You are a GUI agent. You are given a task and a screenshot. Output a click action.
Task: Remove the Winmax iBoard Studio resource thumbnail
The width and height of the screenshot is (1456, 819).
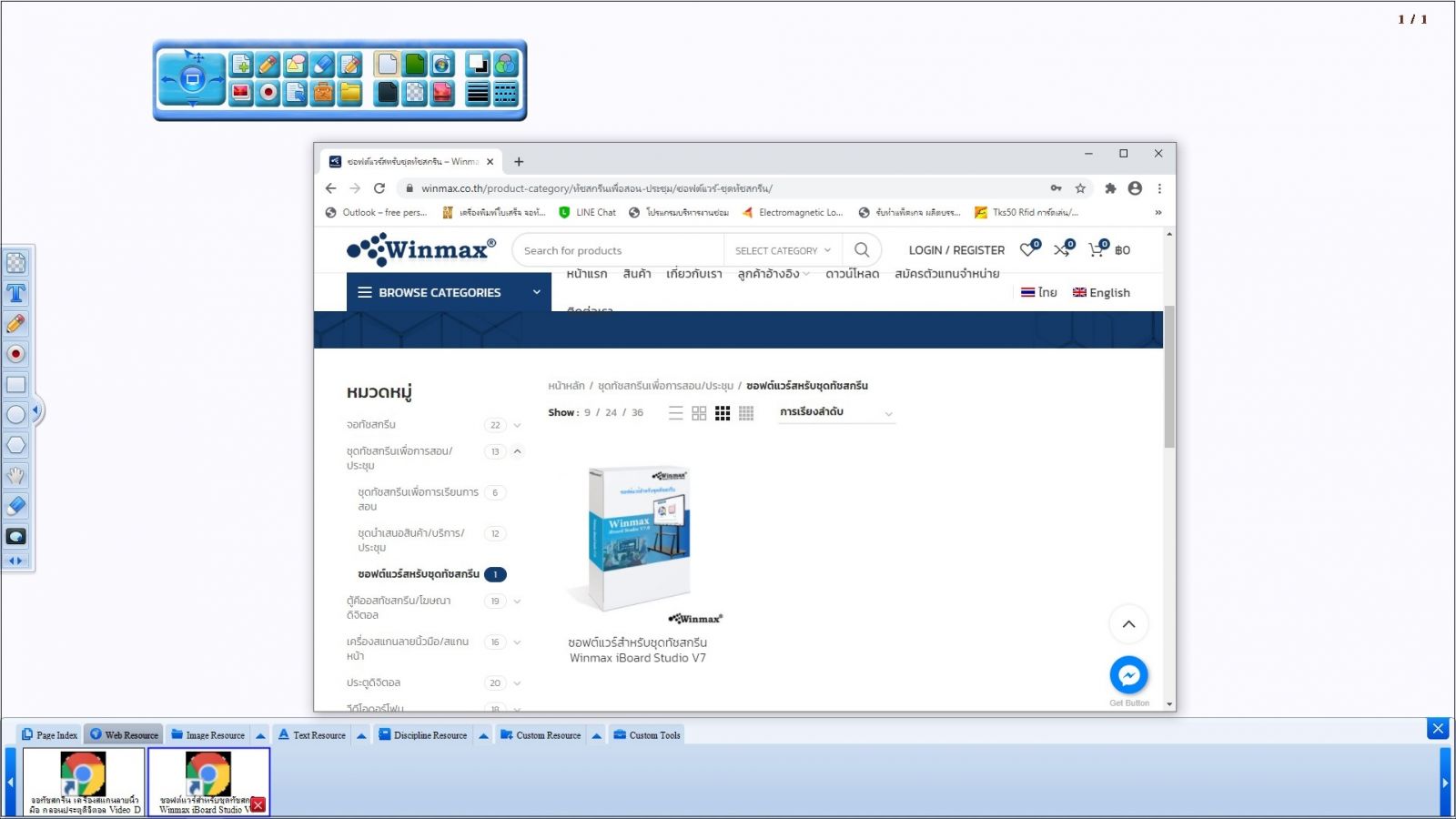(x=258, y=805)
